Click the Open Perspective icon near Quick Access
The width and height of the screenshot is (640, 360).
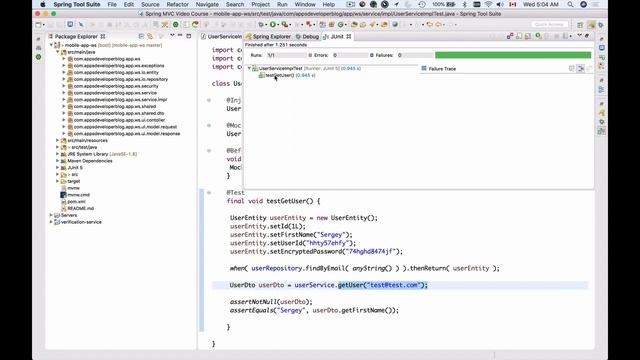point(580,25)
